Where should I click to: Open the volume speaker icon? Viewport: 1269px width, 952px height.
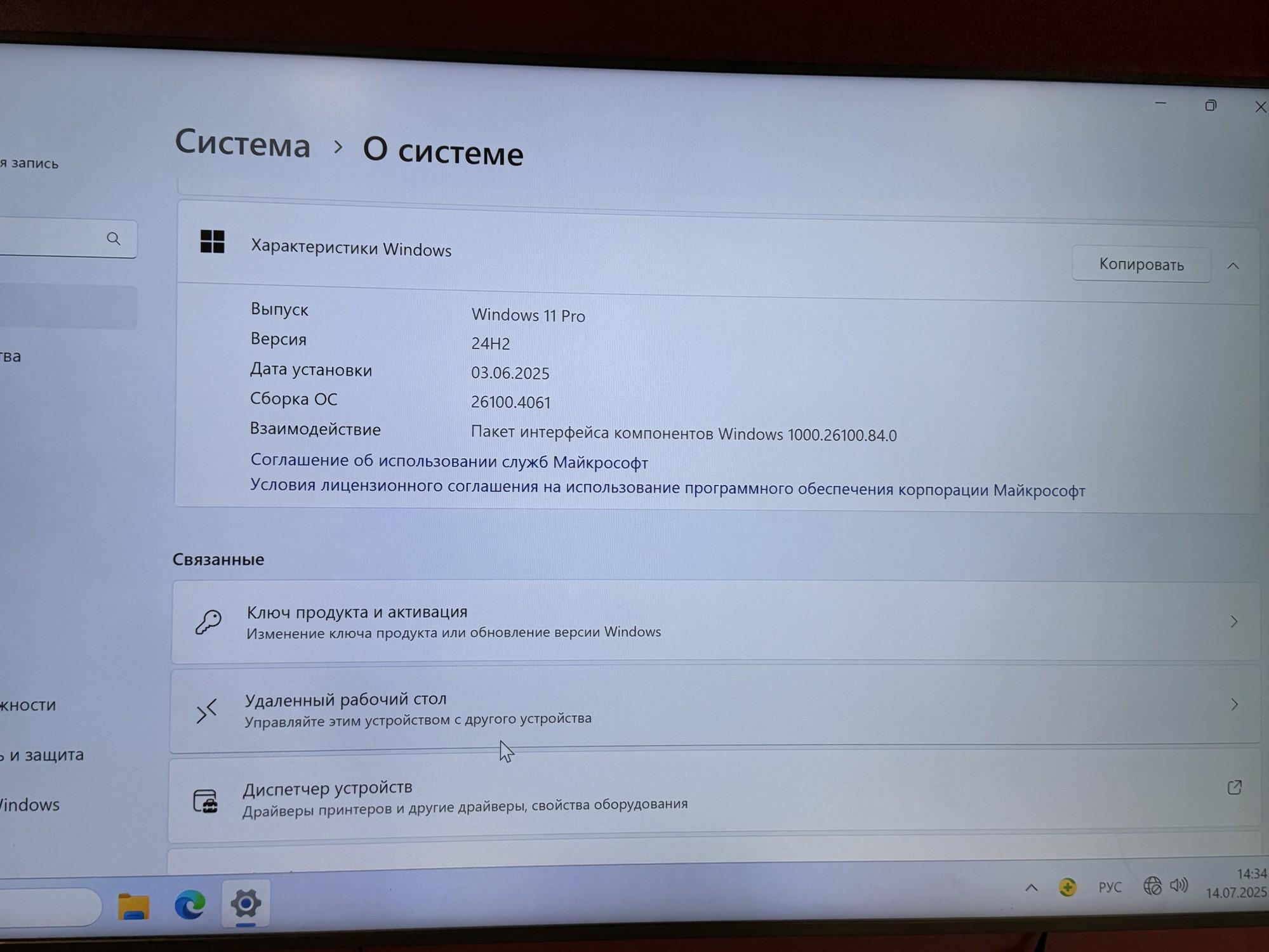(x=1179, y=885)
